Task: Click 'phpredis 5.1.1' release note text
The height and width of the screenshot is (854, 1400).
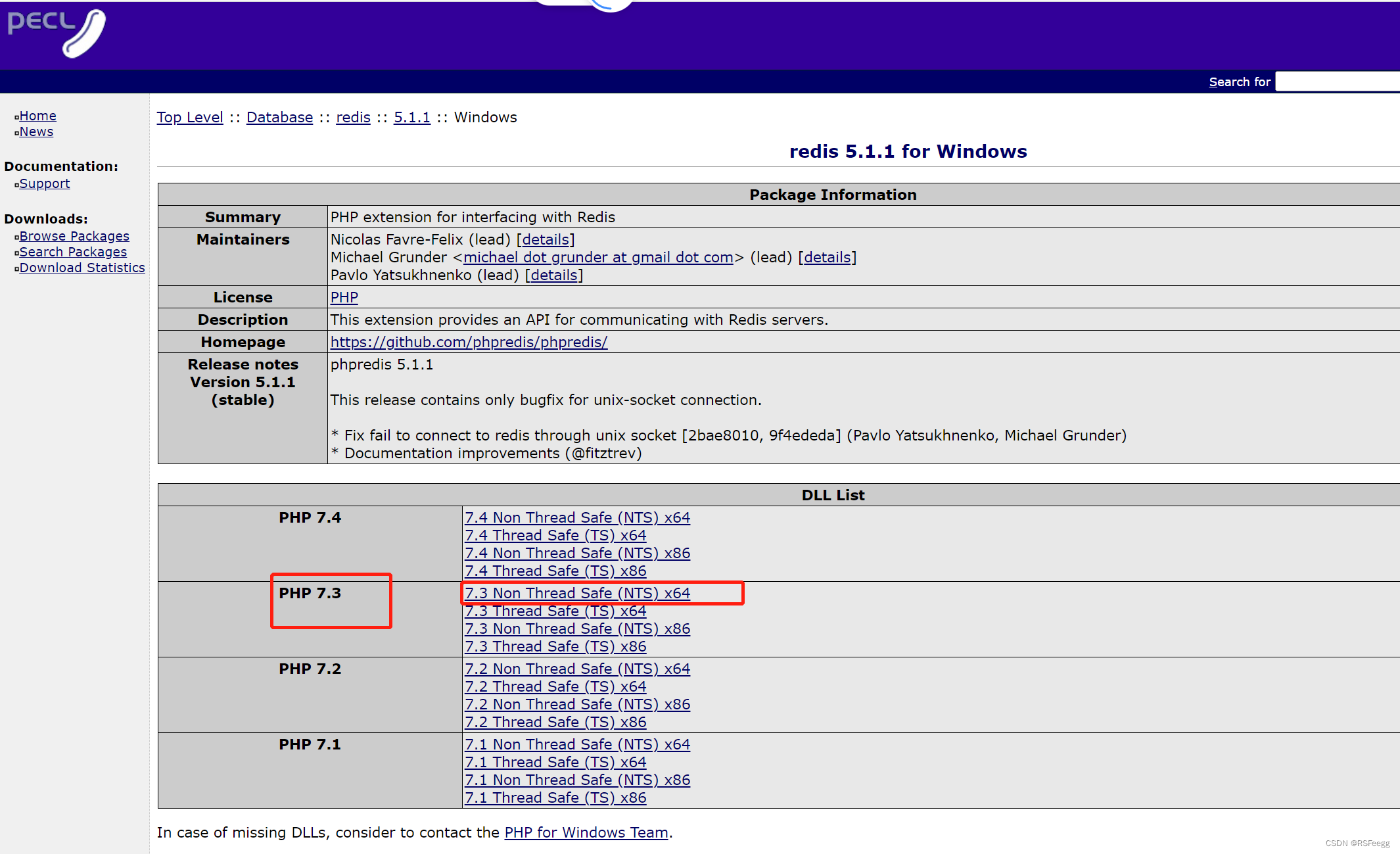Action: coord(382,364)
